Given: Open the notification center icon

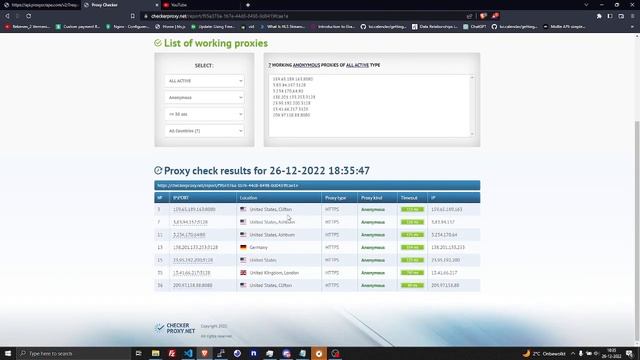Looking at the screenshot, I should pyautogui.click(x=630, y=353).
